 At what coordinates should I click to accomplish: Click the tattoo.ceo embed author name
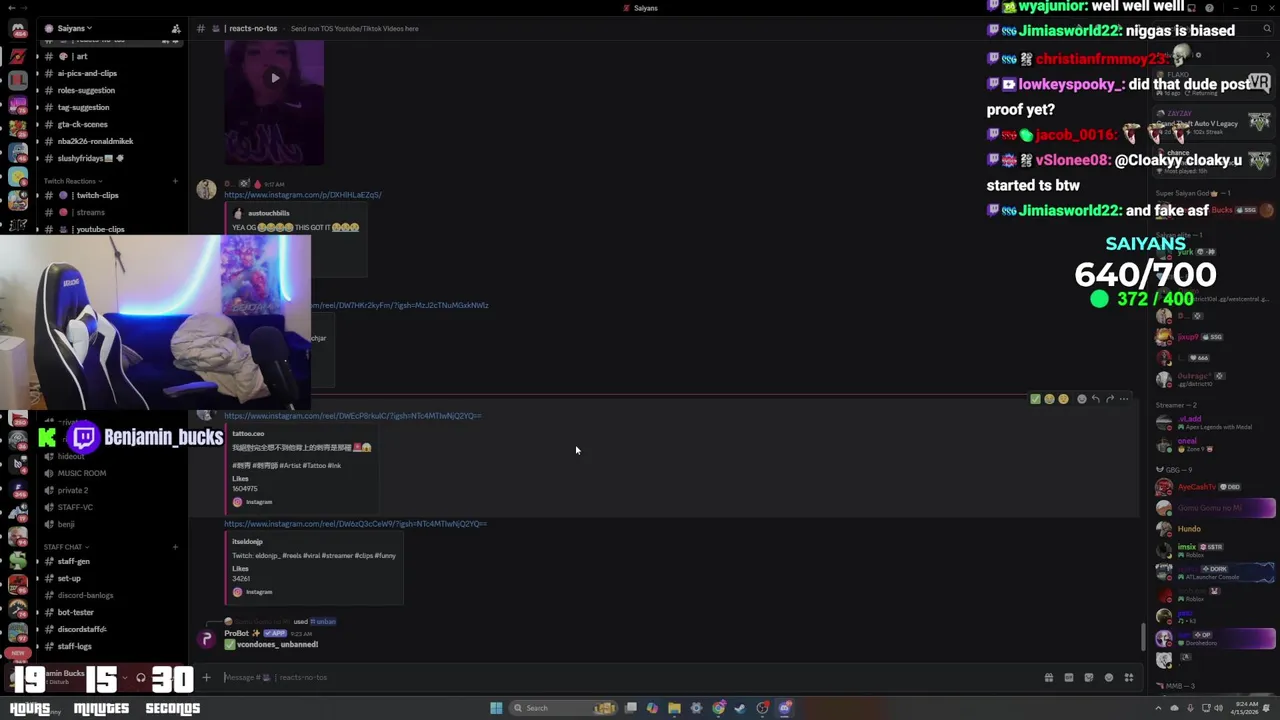(248, 434)
